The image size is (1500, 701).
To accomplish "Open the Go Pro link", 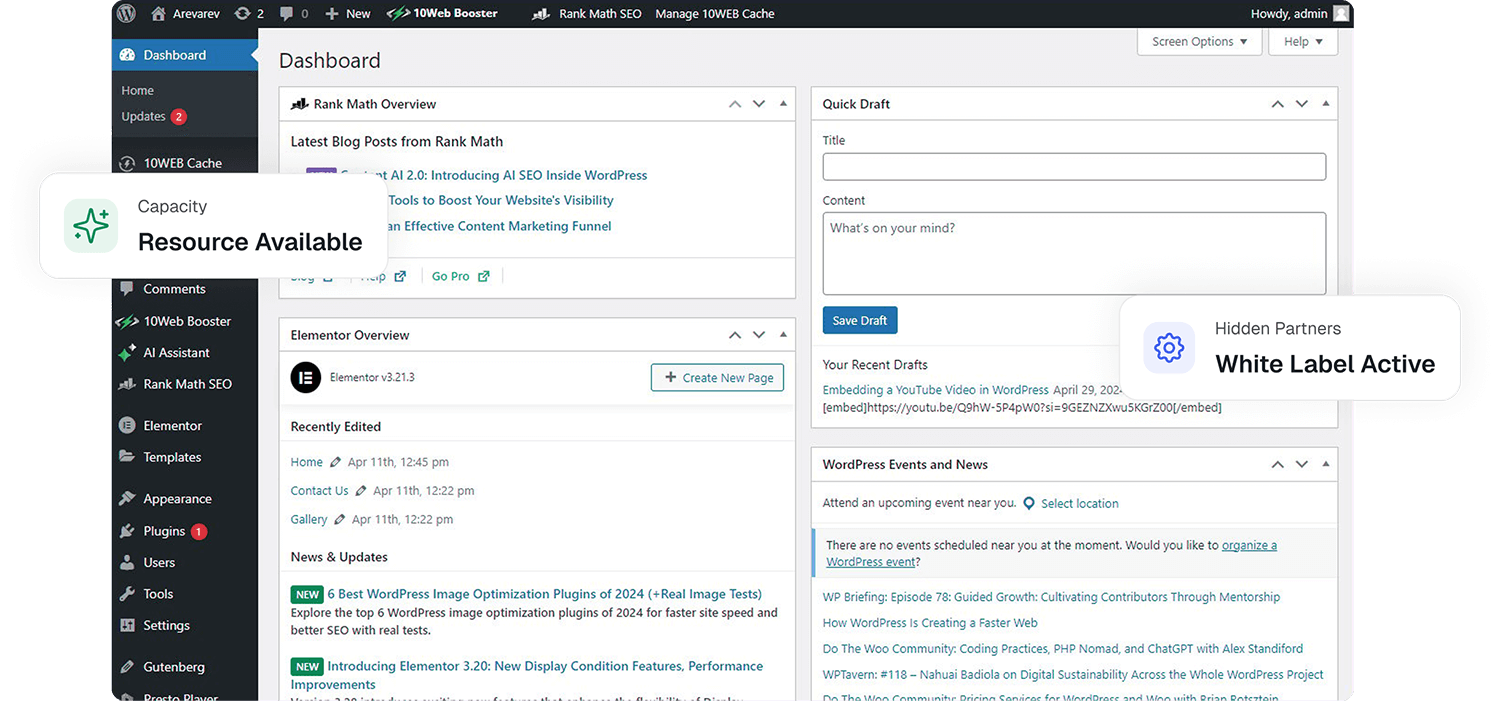I will [x=461, y=277].
